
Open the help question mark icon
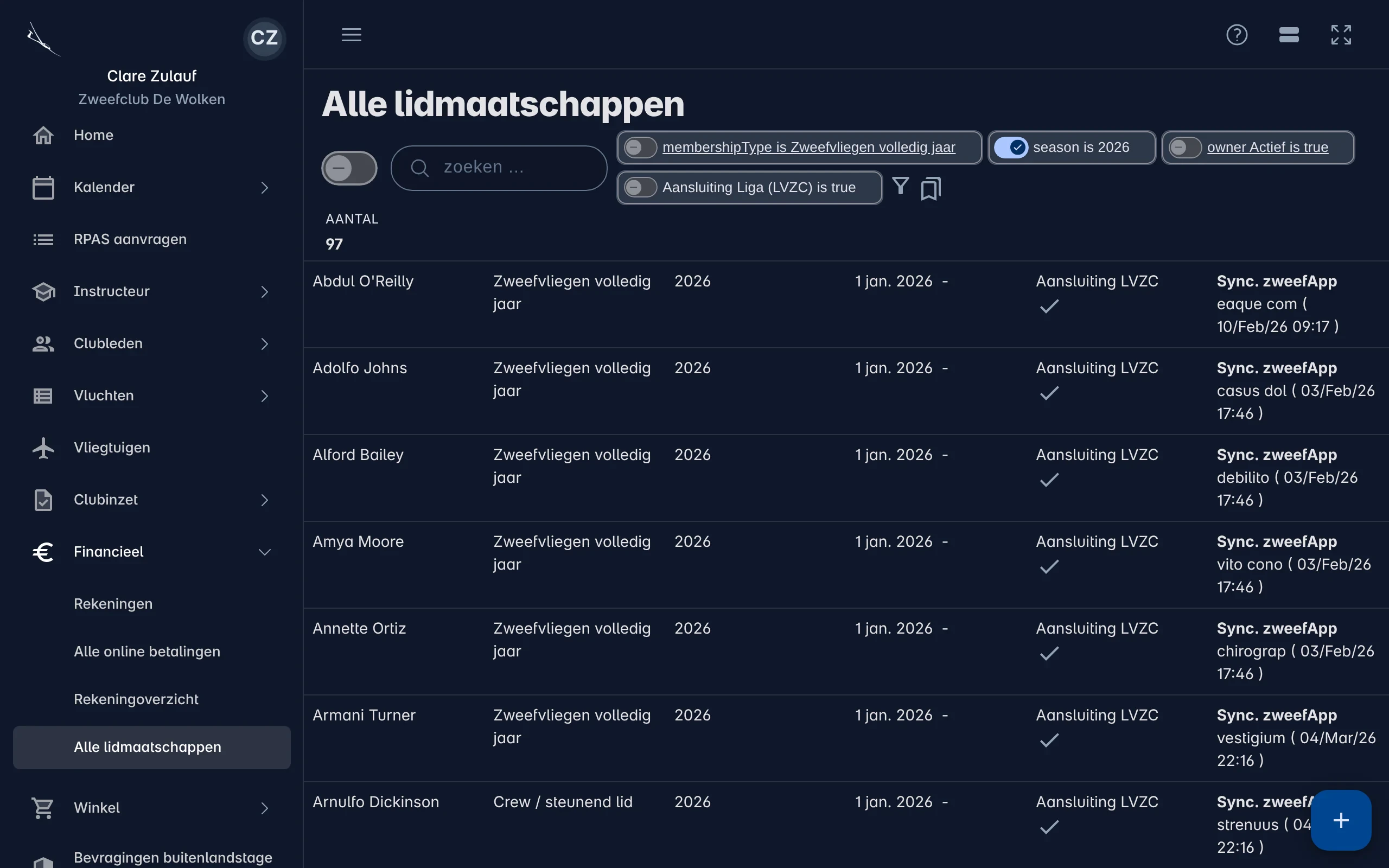tap(1237, 34)
